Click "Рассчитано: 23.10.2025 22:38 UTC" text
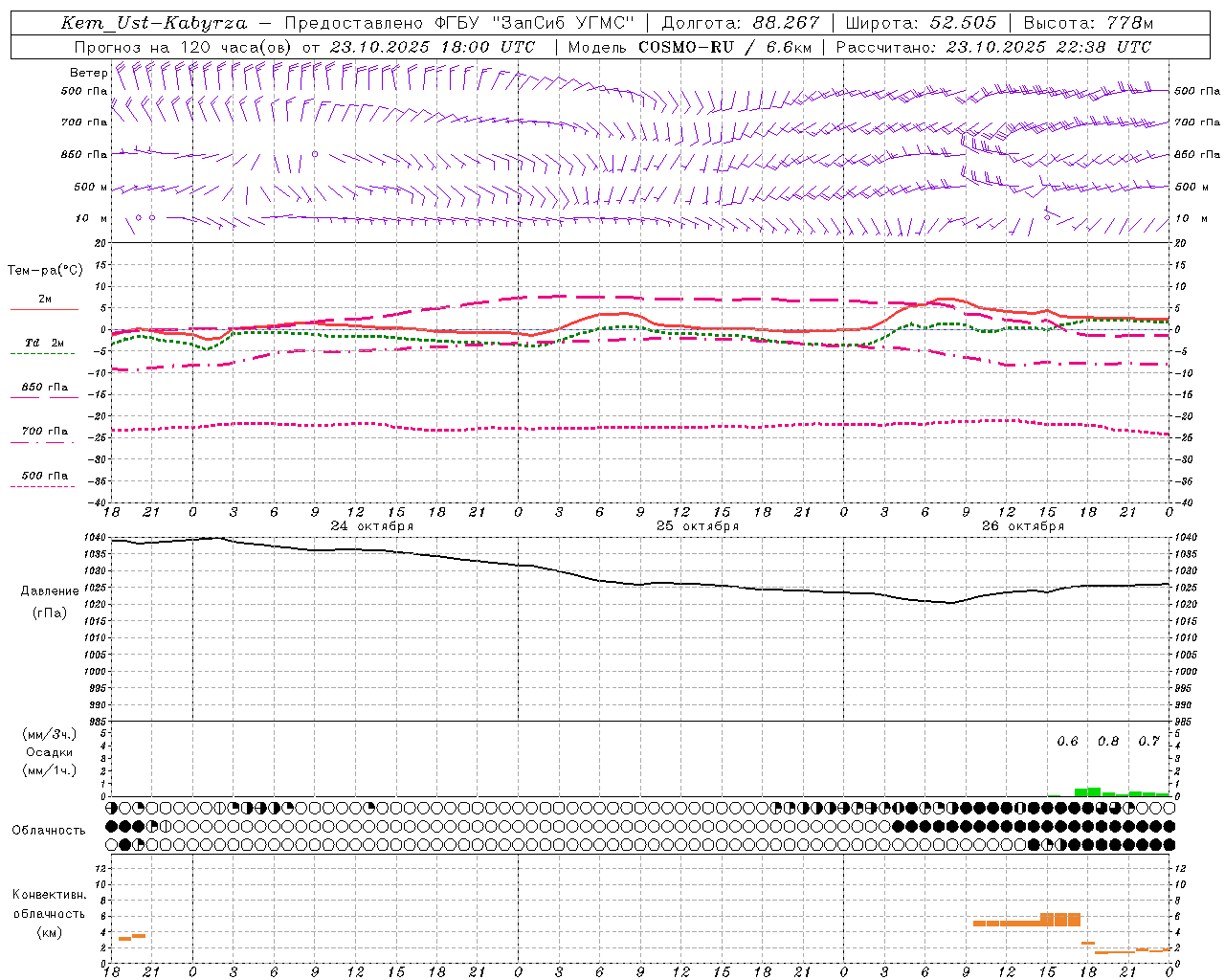The height and width of the screenshot is (980, 1225). (994, 47)
